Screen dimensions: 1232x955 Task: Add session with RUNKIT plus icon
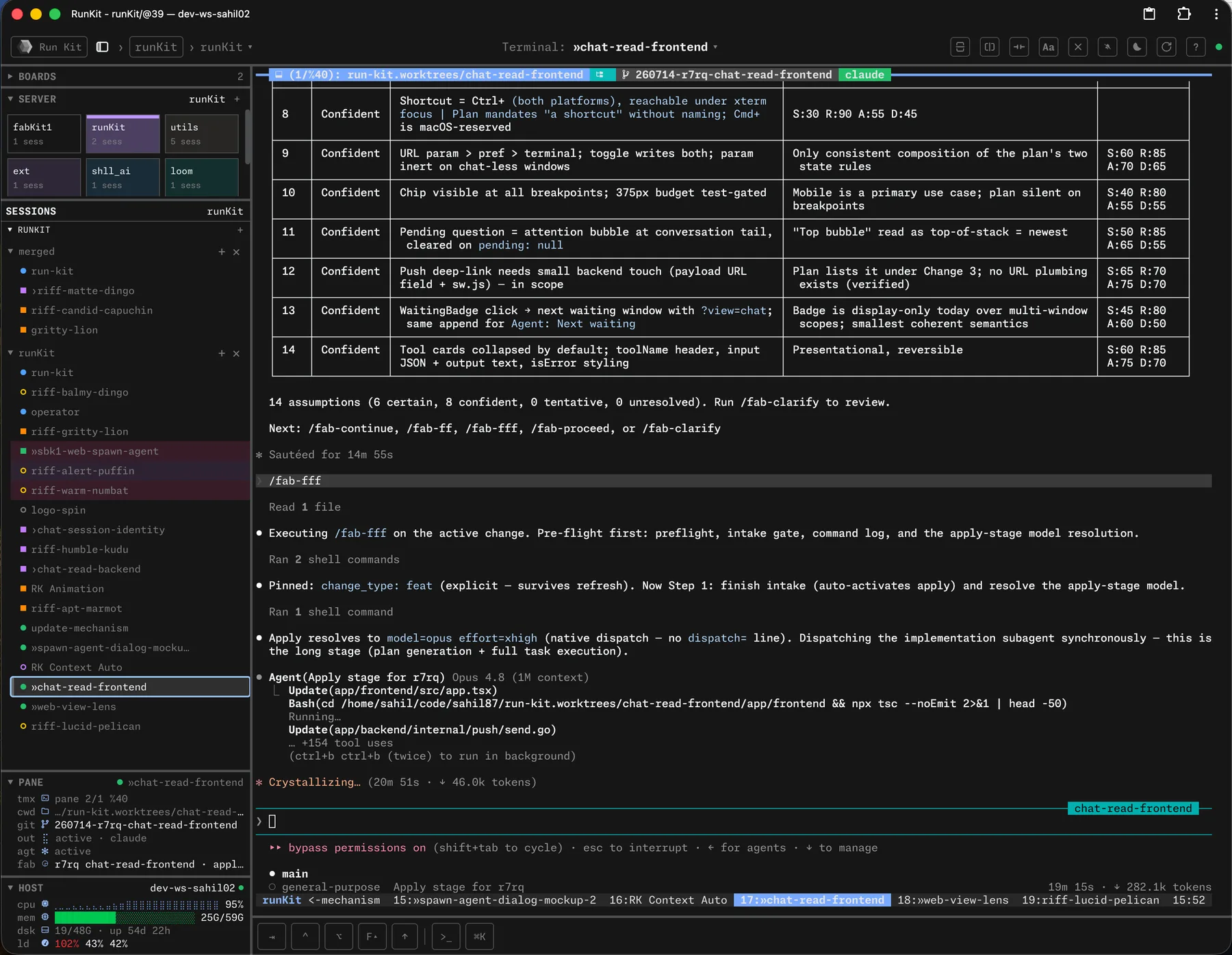[240, 230]
